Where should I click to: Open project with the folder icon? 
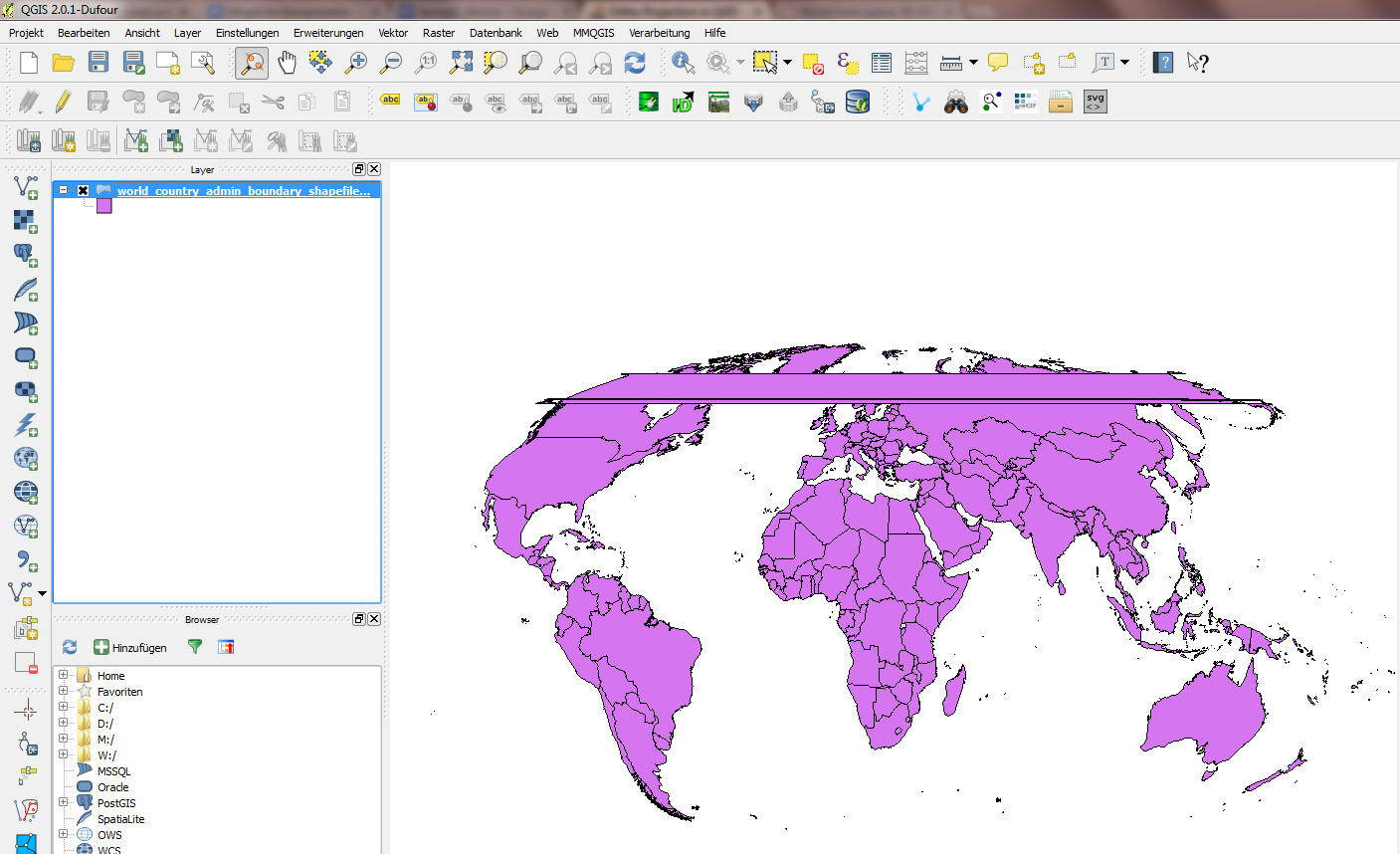64,63
